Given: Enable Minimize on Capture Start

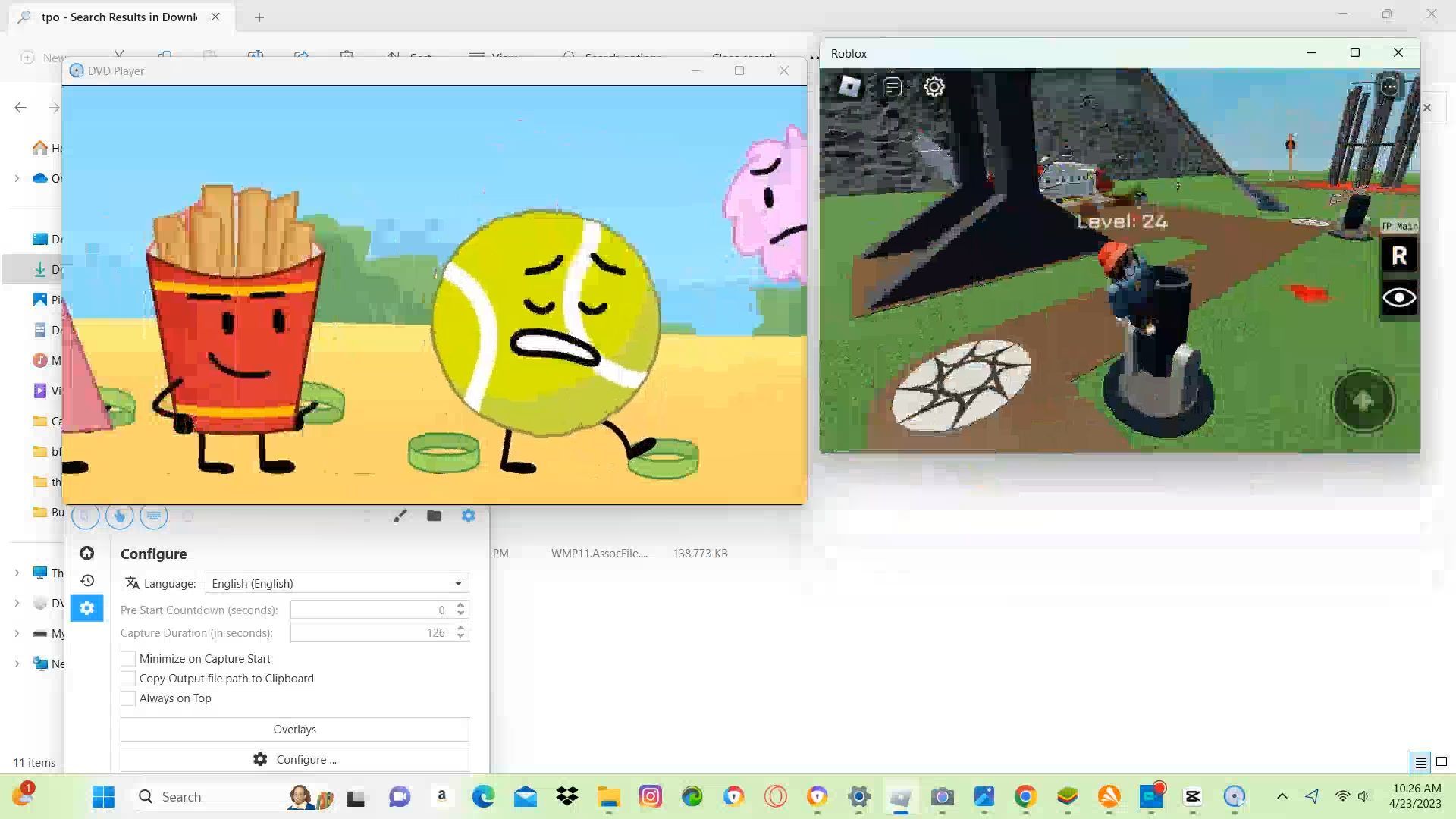Looking at the screenshot, I should [x=128, y=659].
